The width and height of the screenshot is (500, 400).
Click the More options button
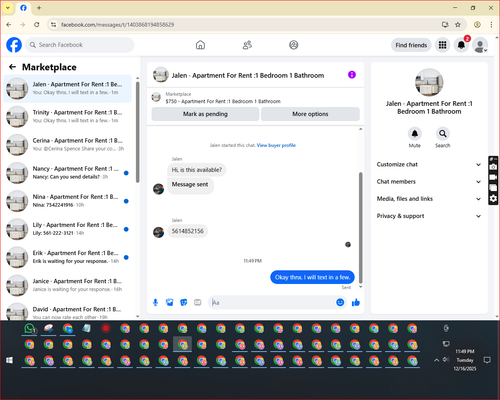(x=310, y=114)
